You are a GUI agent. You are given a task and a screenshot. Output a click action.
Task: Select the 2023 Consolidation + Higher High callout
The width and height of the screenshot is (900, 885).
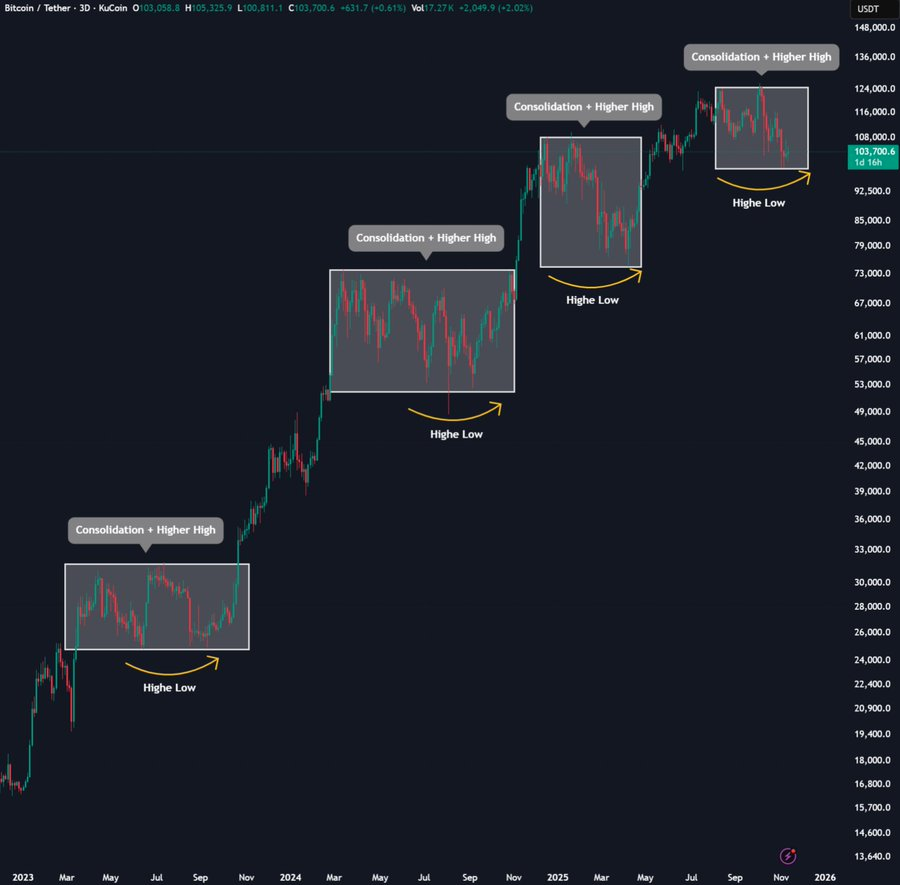145,530
